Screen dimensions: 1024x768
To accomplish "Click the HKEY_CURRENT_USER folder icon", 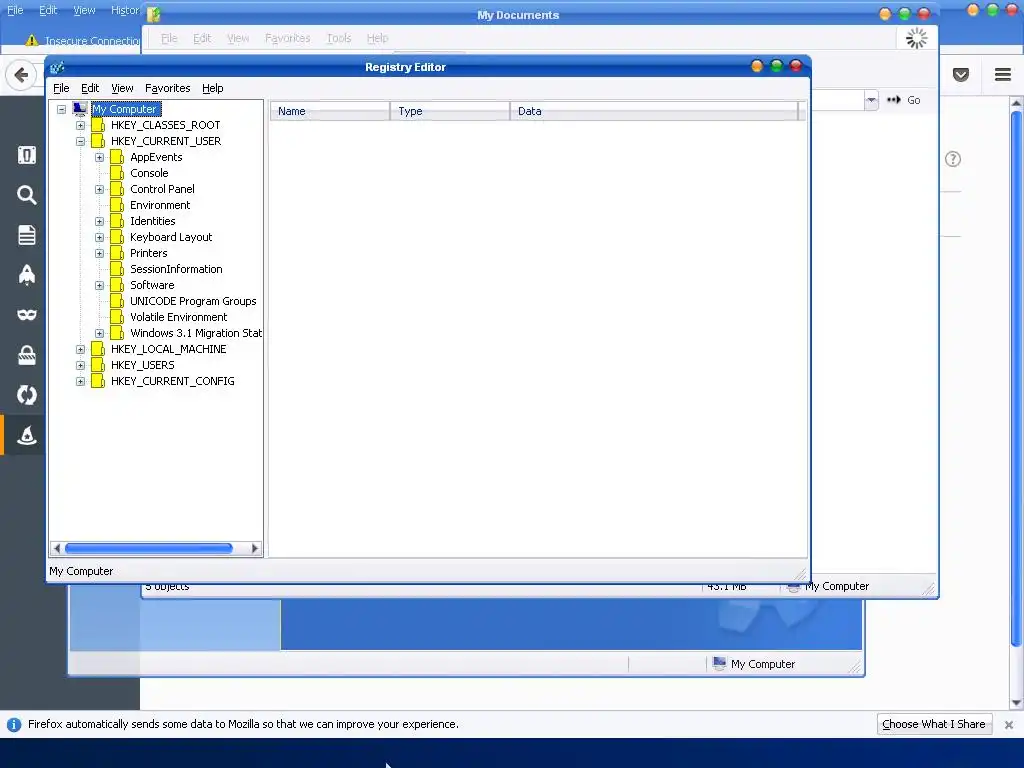I will [98, 141].
